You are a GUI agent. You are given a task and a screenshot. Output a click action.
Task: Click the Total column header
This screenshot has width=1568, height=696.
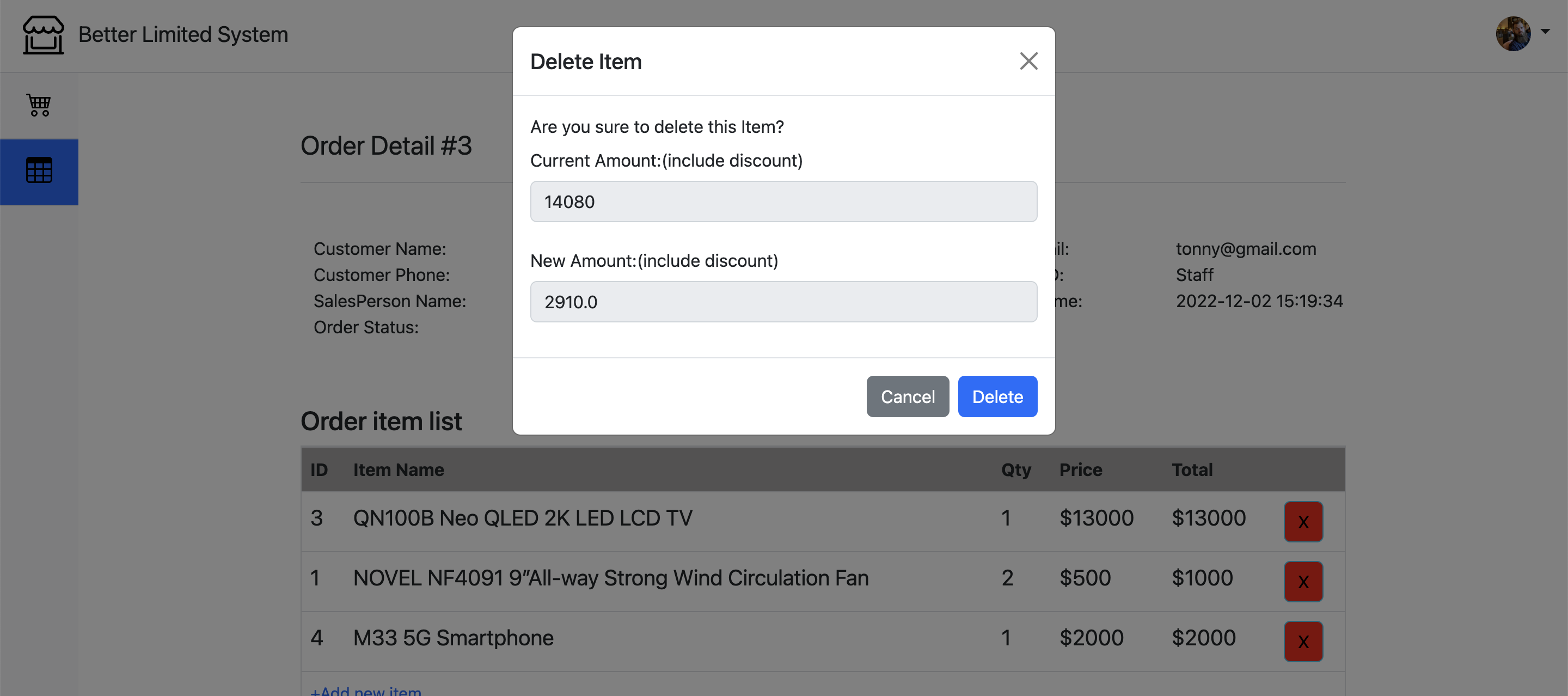[1192, 469]
